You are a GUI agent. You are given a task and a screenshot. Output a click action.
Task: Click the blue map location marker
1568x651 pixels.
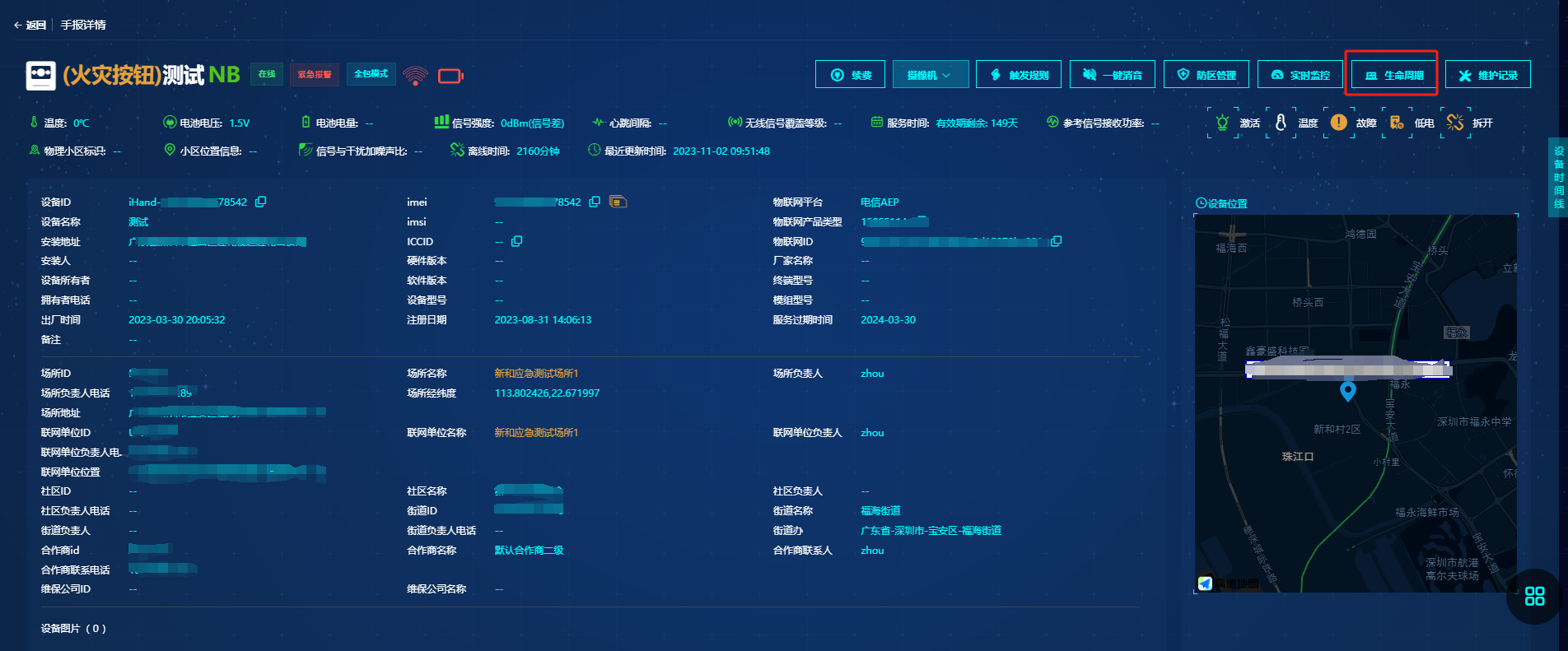click(1348, 391)
